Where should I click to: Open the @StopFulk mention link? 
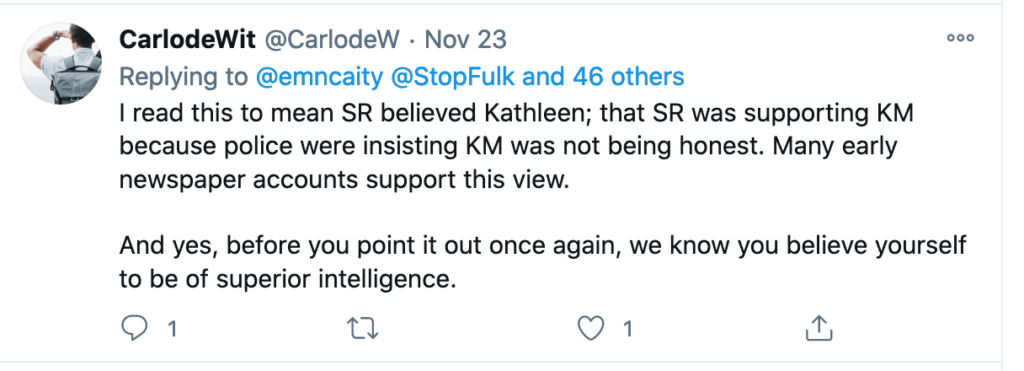(453, 77)
